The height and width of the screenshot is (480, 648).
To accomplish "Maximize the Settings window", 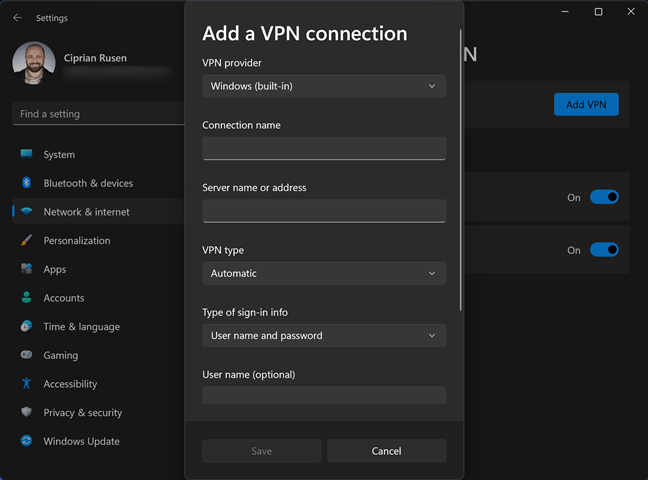I will 598,12.
